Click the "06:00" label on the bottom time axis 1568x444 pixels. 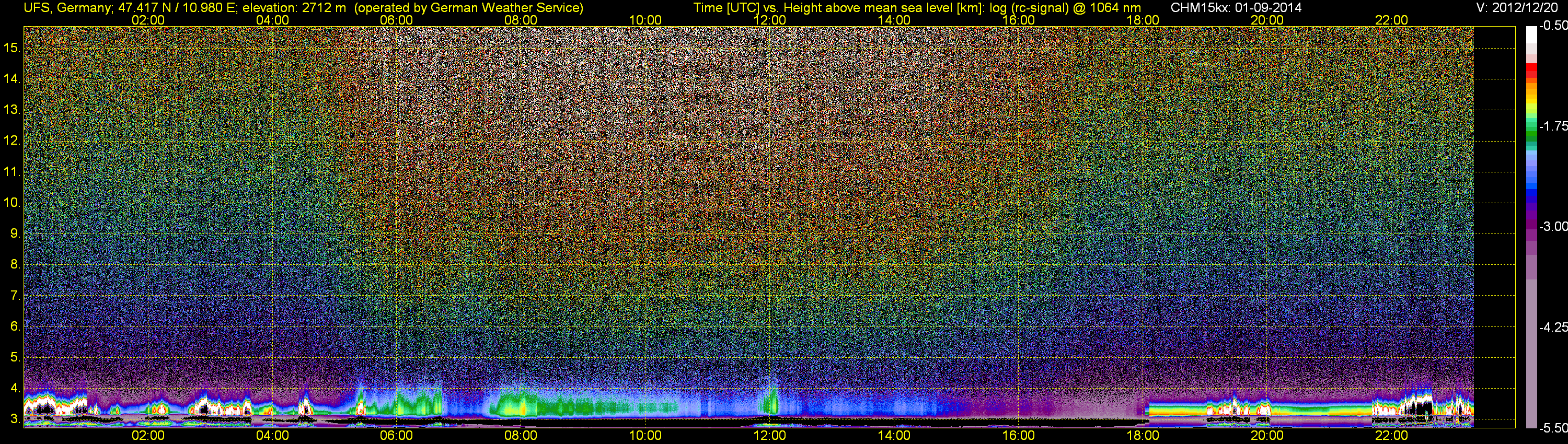click(396, 436)
